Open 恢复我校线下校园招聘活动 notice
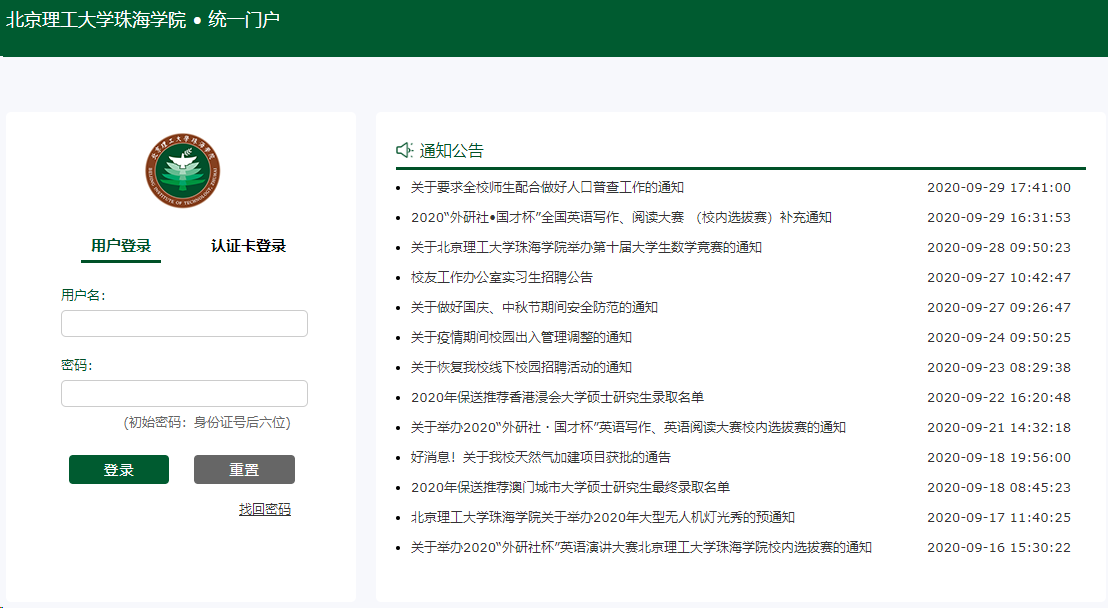 click(521, 368)
